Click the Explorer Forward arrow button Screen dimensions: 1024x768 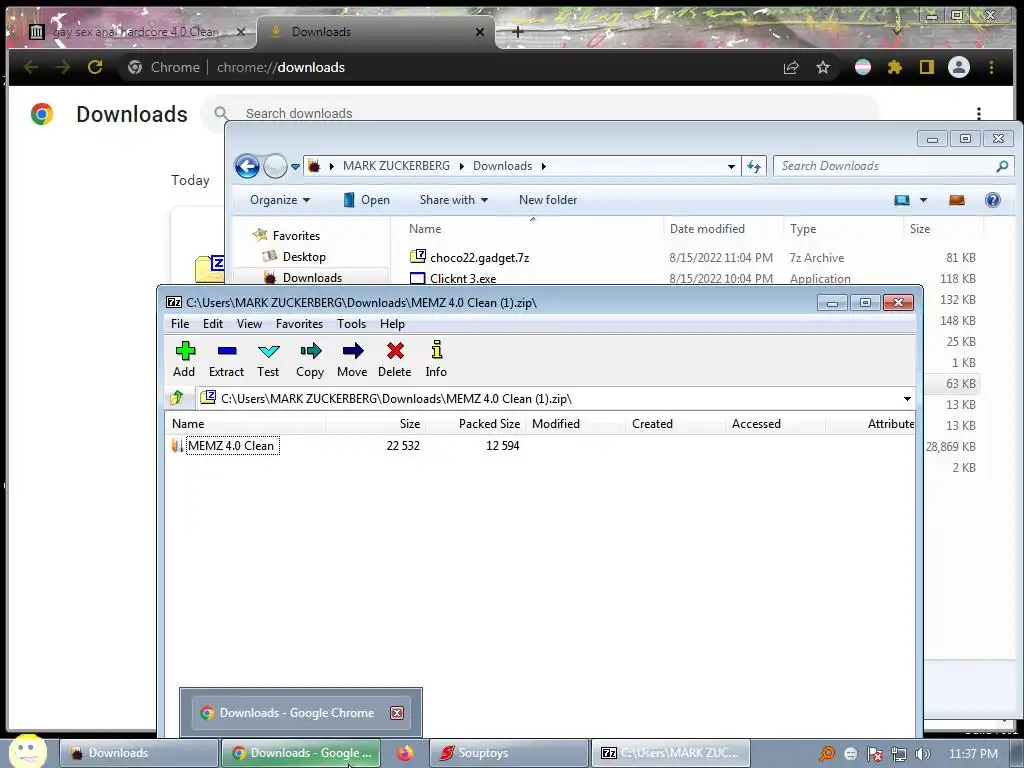click(x=275, y=167)
